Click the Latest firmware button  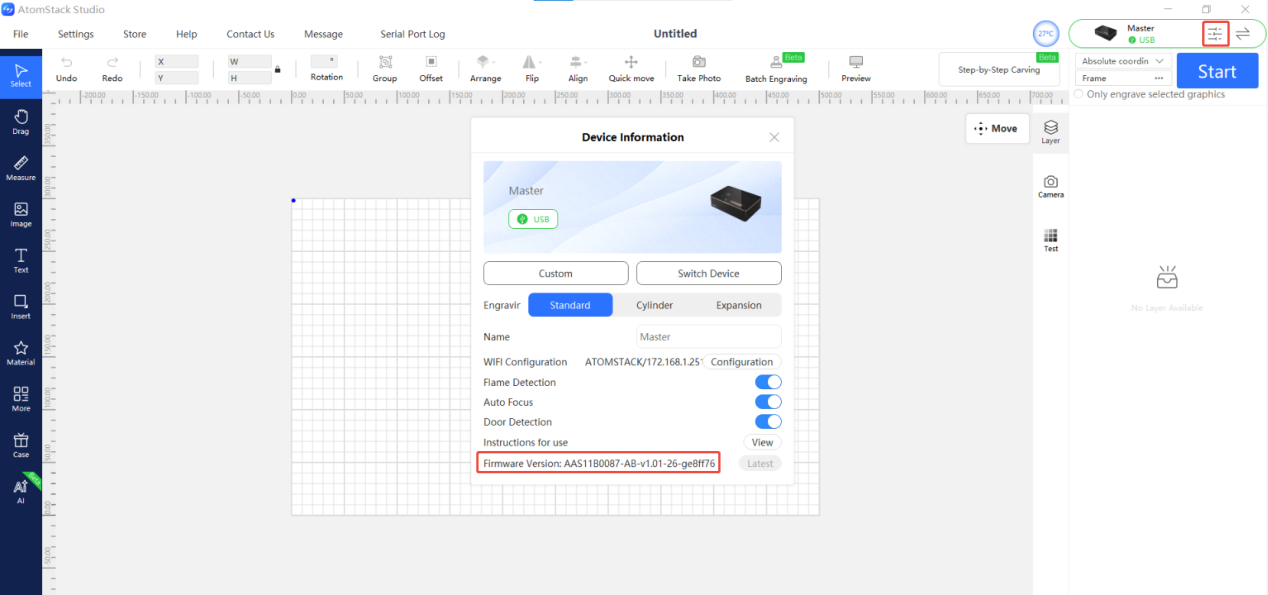[x=760, y=463]
